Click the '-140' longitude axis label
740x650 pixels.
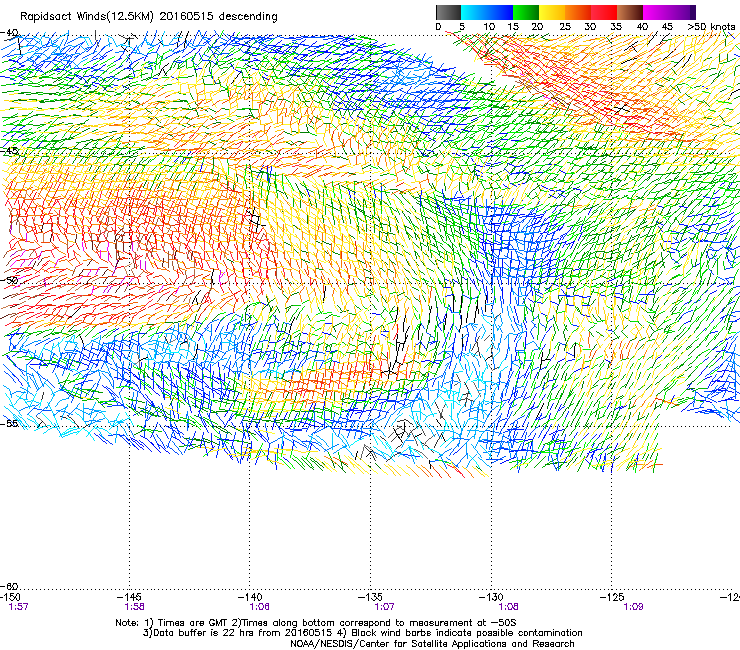pyautogui.click(x=250, y=597)
